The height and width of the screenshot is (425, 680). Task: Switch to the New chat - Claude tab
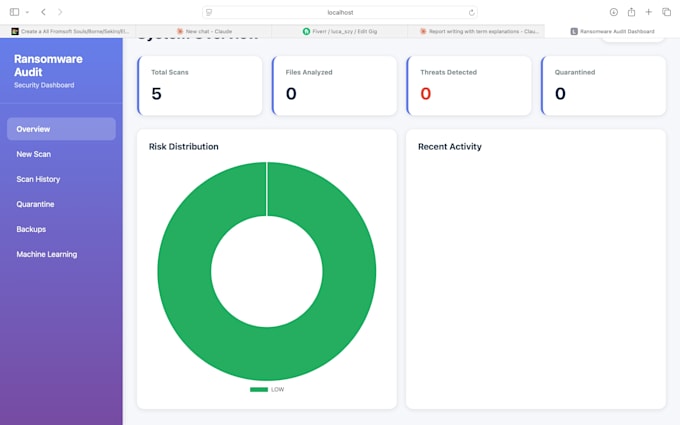(204, 31)
